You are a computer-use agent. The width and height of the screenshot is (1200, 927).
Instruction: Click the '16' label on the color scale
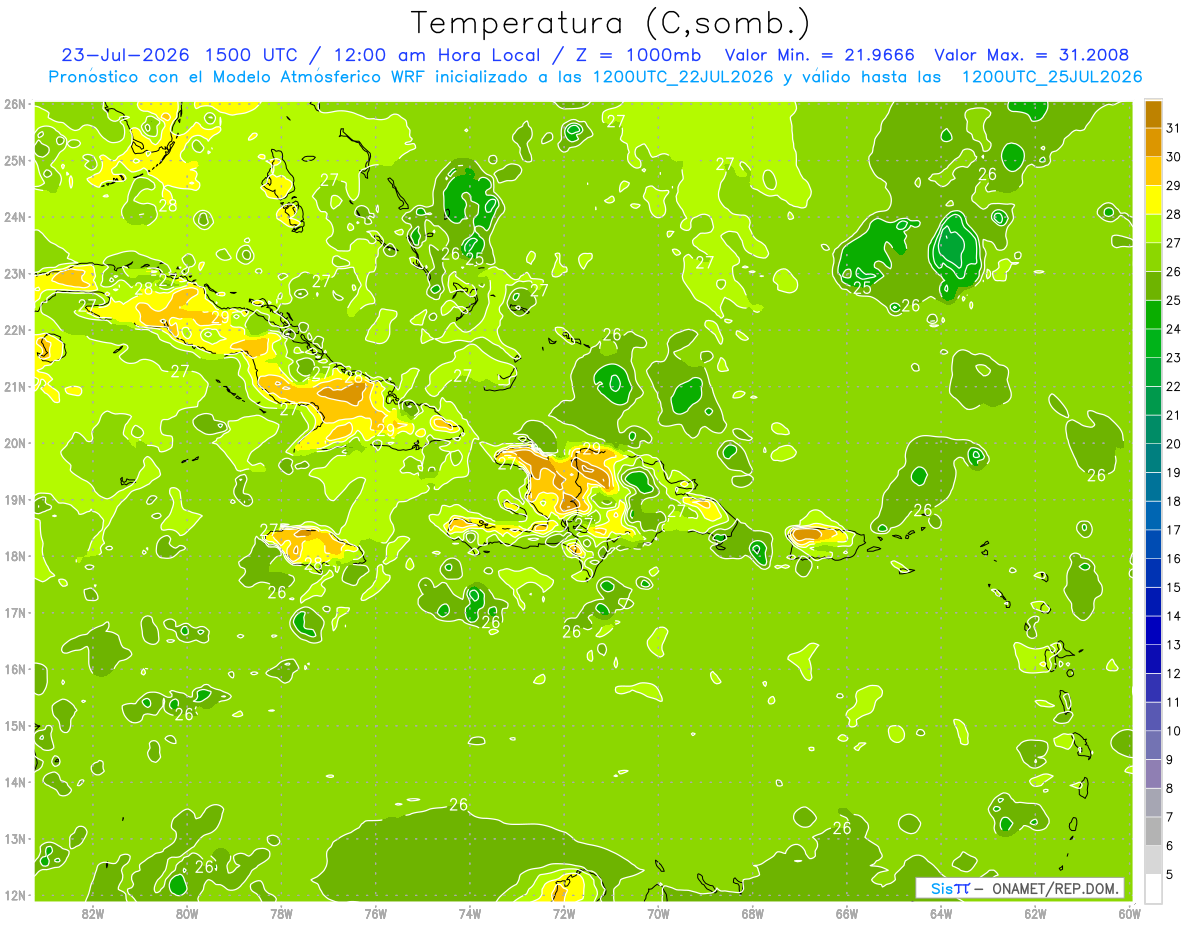pos(1174,559)
